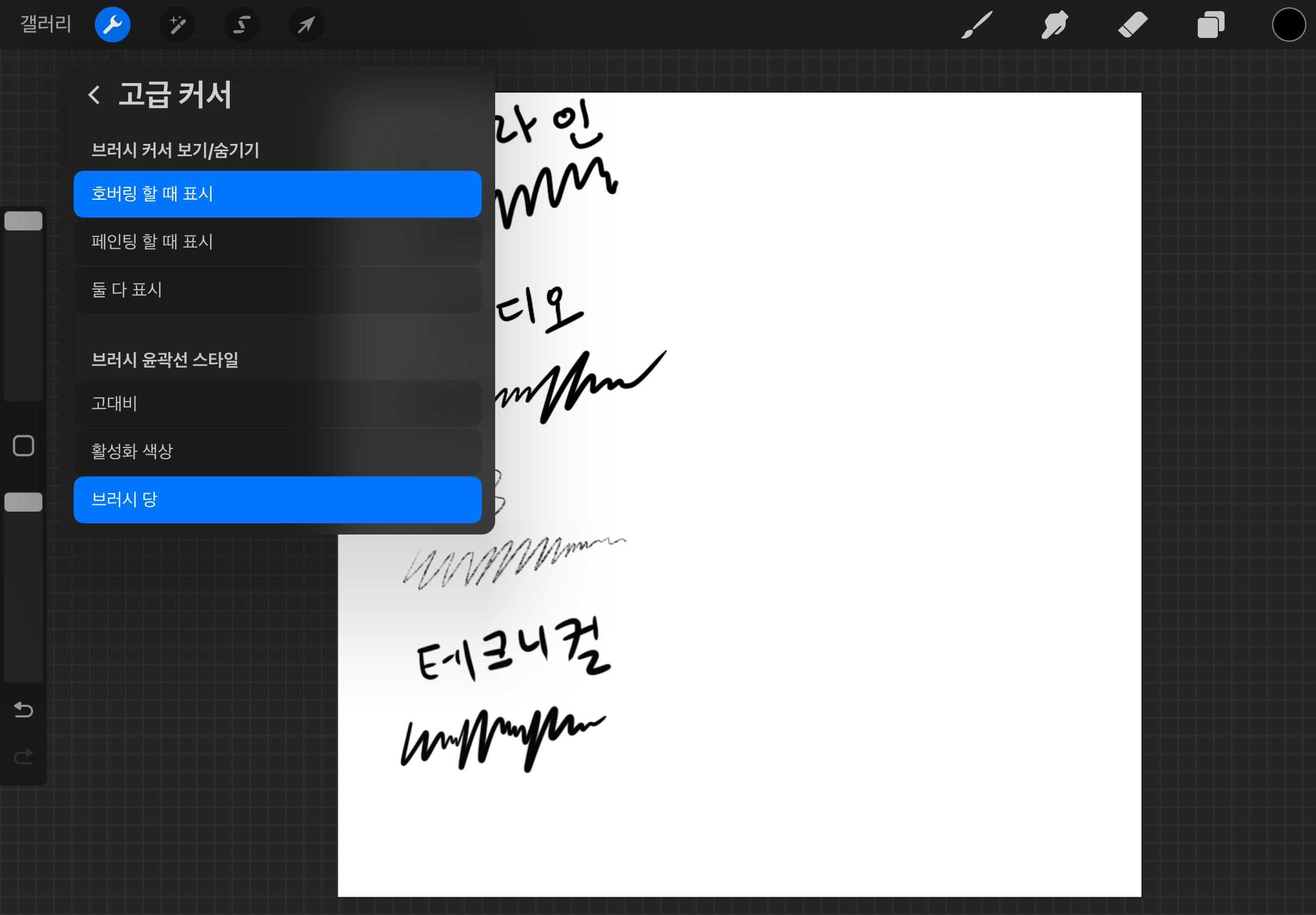Screen dimensions: 1316x915
Task: Choose the Eraser tool
Action: (x=1132, y=25)
